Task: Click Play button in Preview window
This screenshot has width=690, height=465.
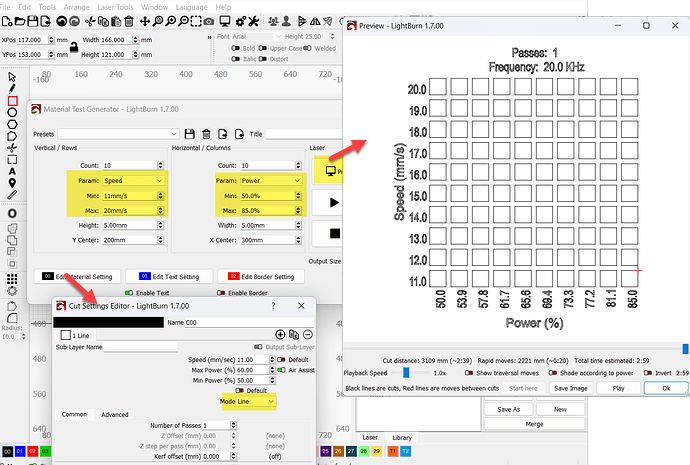Action: click(618, 388)
